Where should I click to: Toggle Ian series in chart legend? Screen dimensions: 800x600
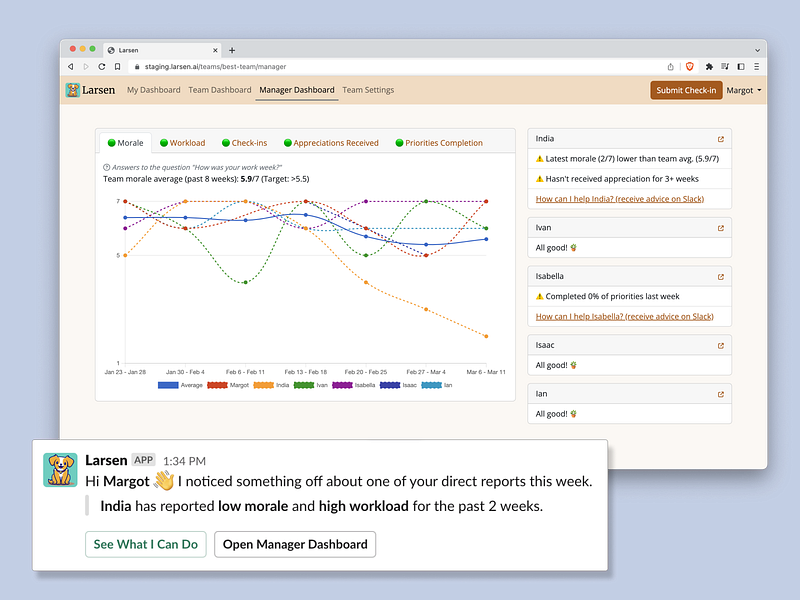click(x=437, y=385)
